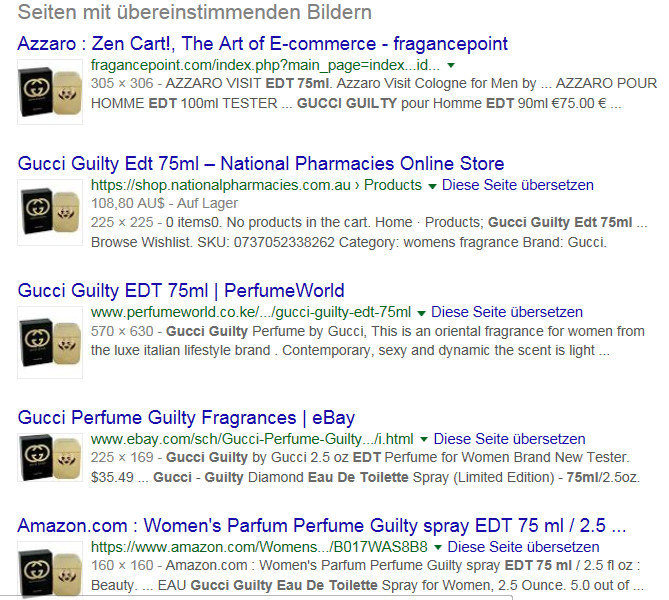Expand dropdown arrow next to perfumeworld.co.ke URL
This screenshot has width=669, height=600.
point(421,313)
